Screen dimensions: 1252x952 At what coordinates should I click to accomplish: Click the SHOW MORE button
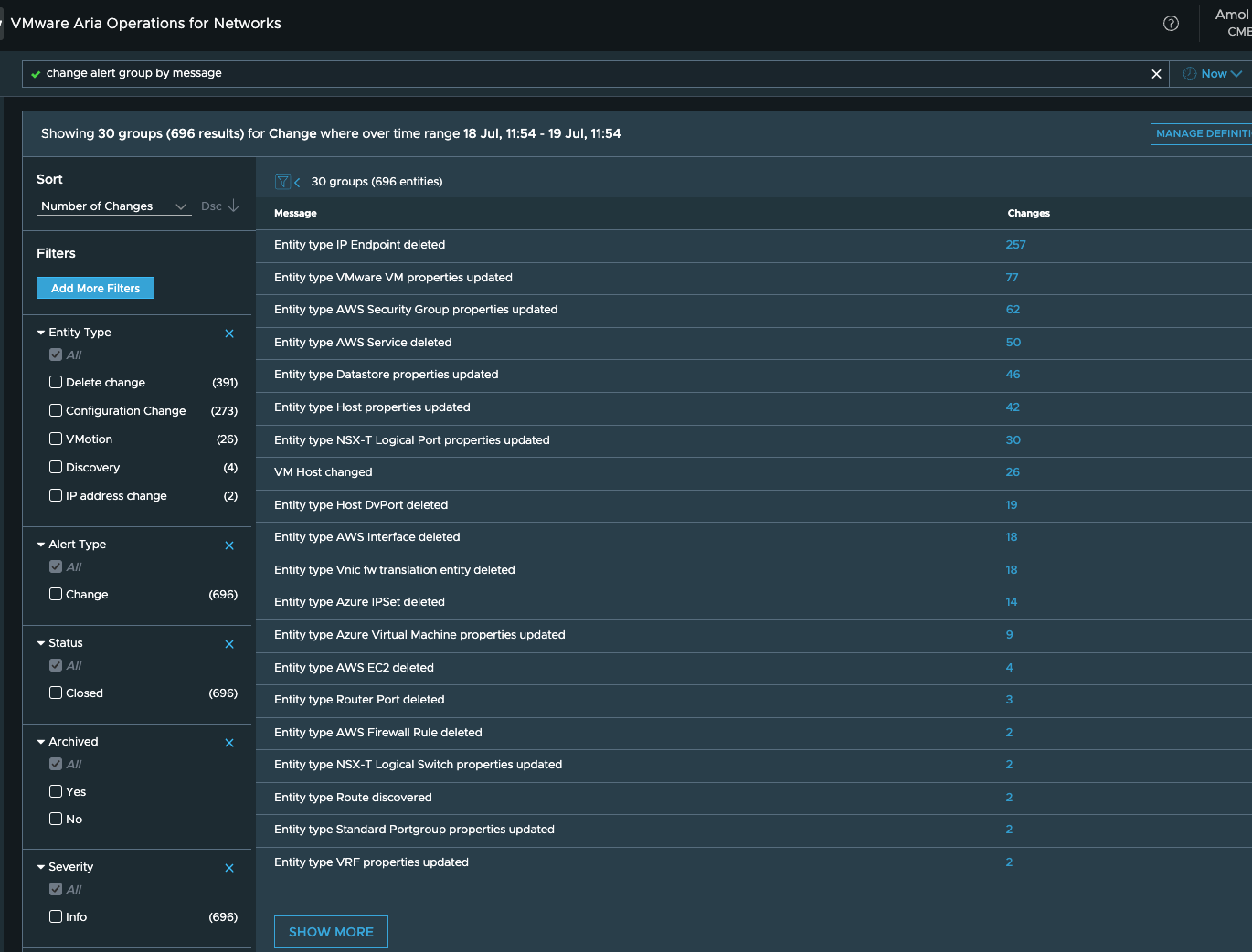331,932
